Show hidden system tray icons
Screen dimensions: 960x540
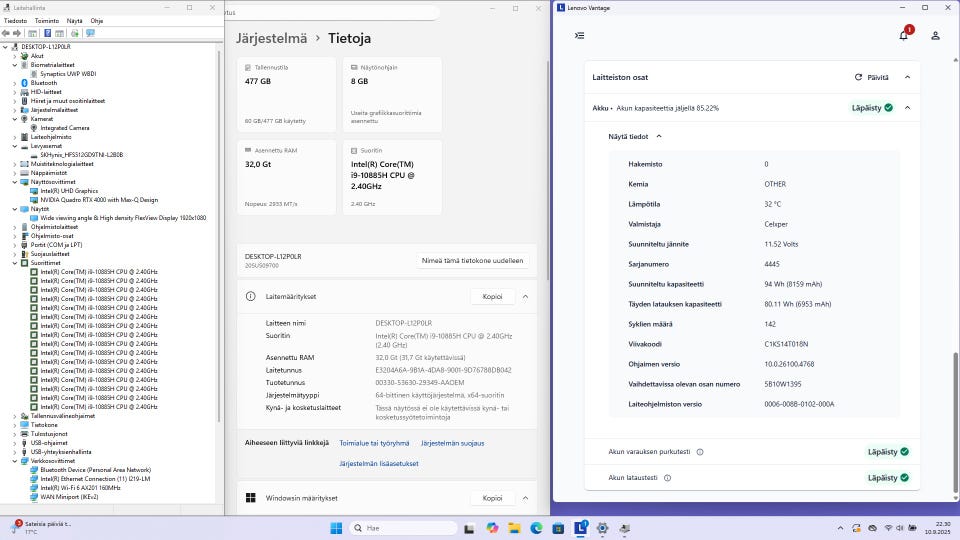coord(840,528)
